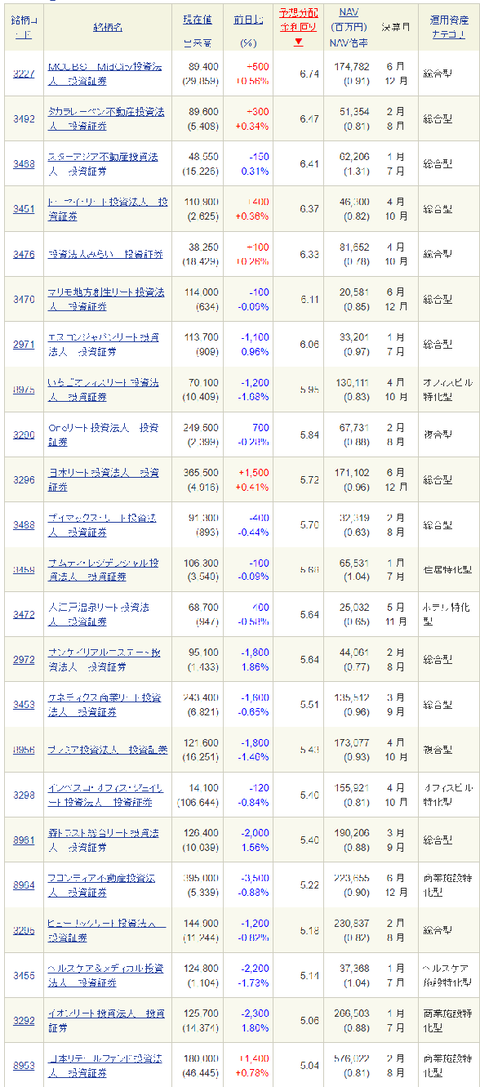Open 大江戸温泉リート name link
480x1087 pixels.
99,615
